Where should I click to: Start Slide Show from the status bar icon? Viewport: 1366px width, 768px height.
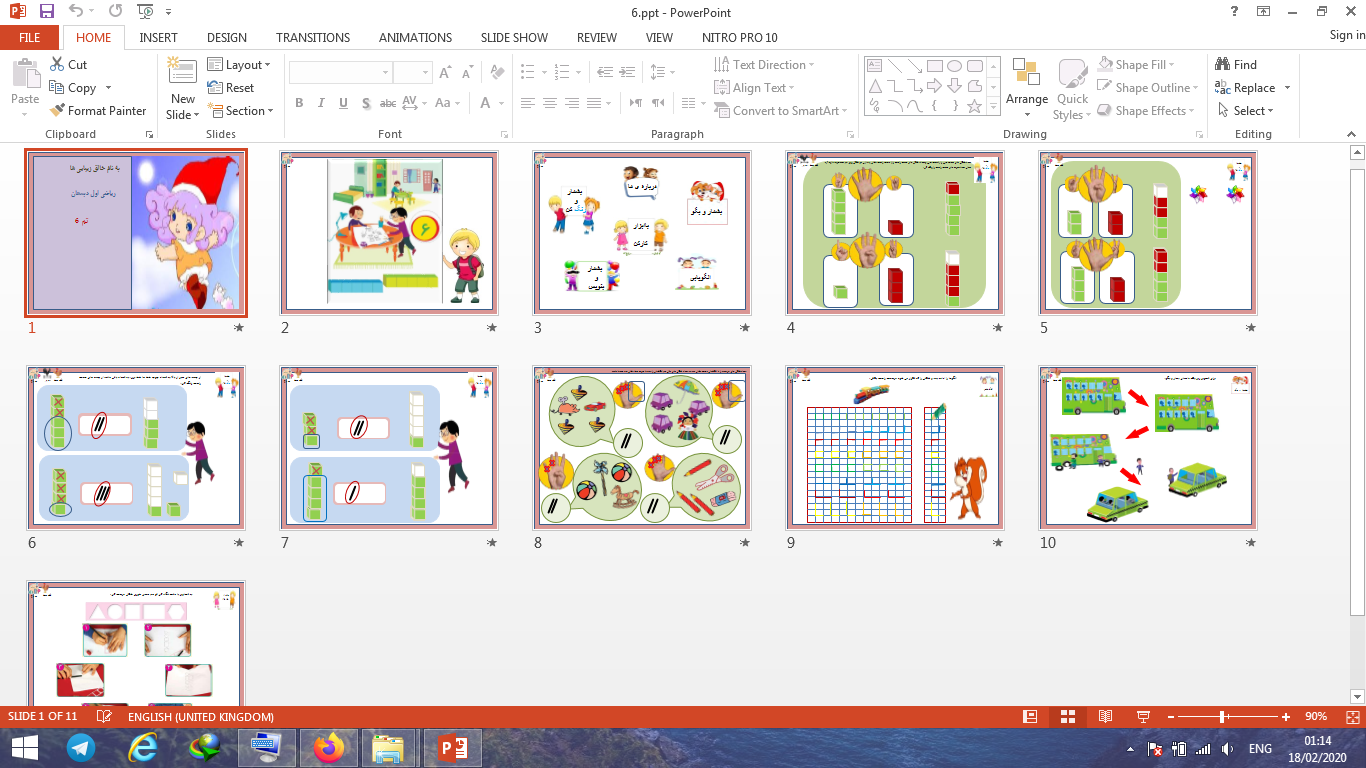(x=1143, y=717)
